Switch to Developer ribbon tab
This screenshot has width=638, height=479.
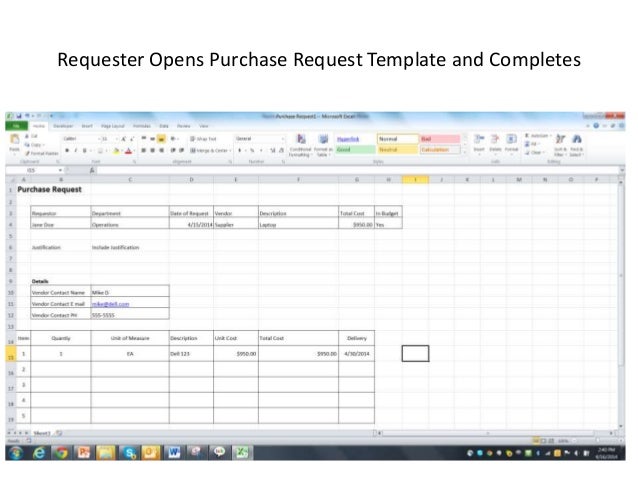tap(63, 126)
